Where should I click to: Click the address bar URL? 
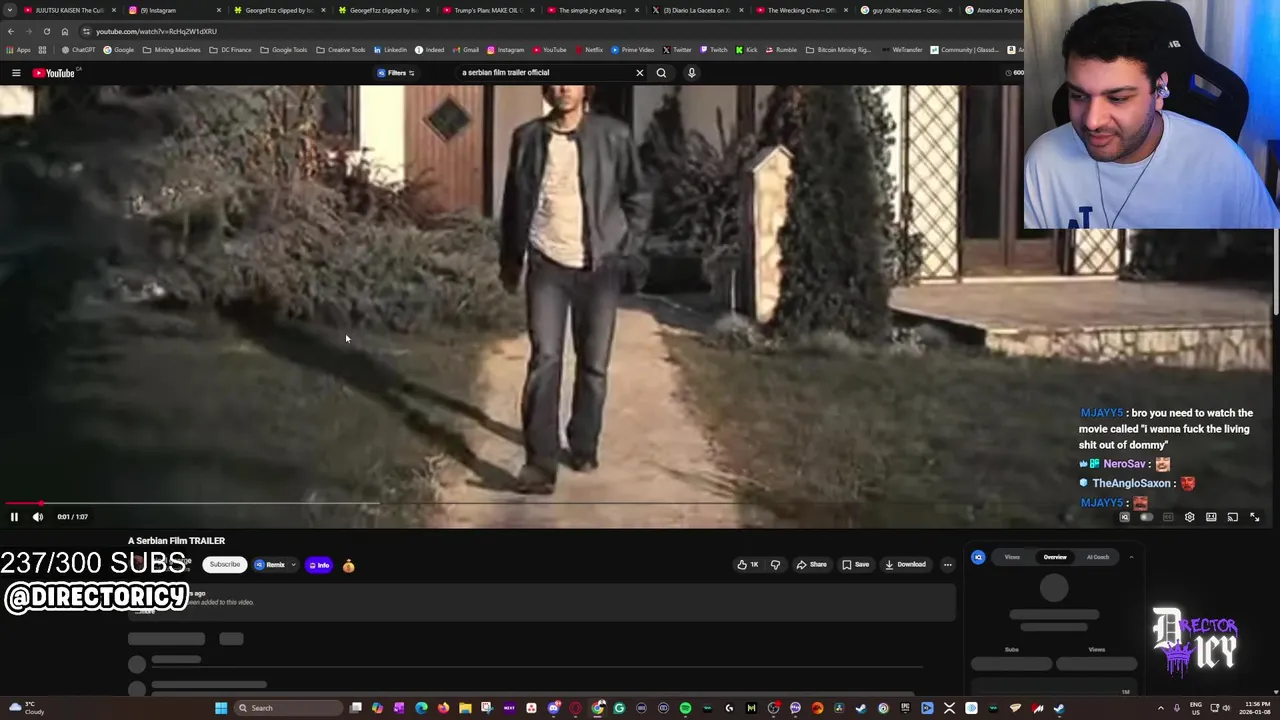tap(156, 31)
